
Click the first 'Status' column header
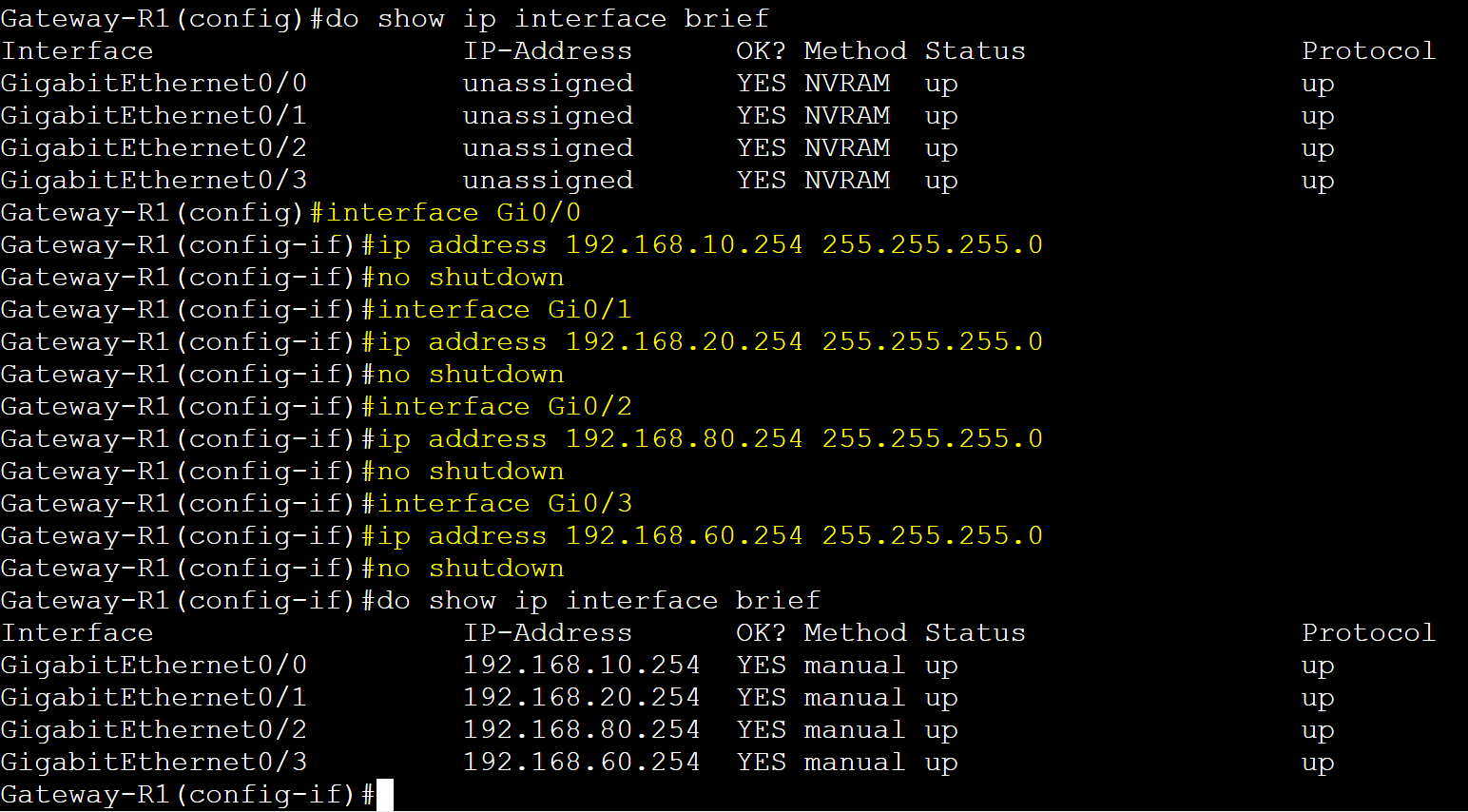click(x=975, y=50)
